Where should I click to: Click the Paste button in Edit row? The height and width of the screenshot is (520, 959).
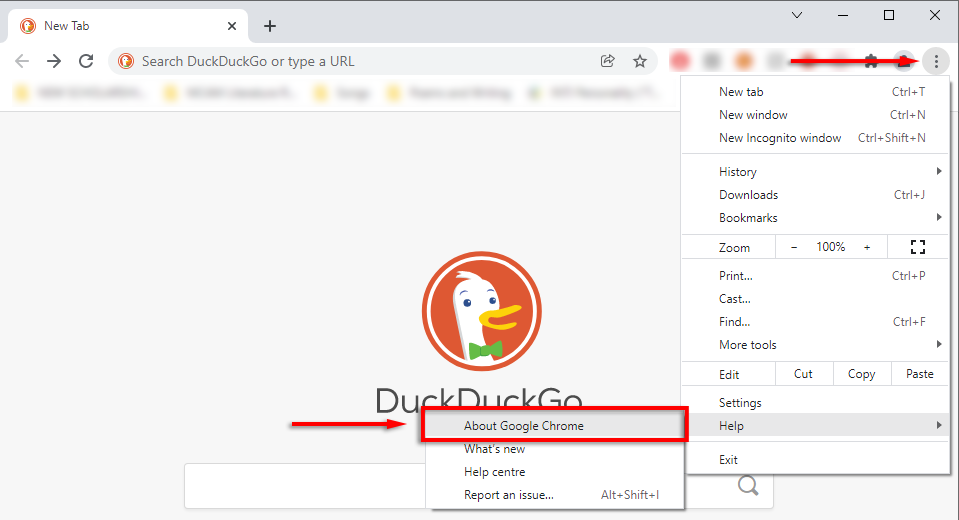[919, 374]
